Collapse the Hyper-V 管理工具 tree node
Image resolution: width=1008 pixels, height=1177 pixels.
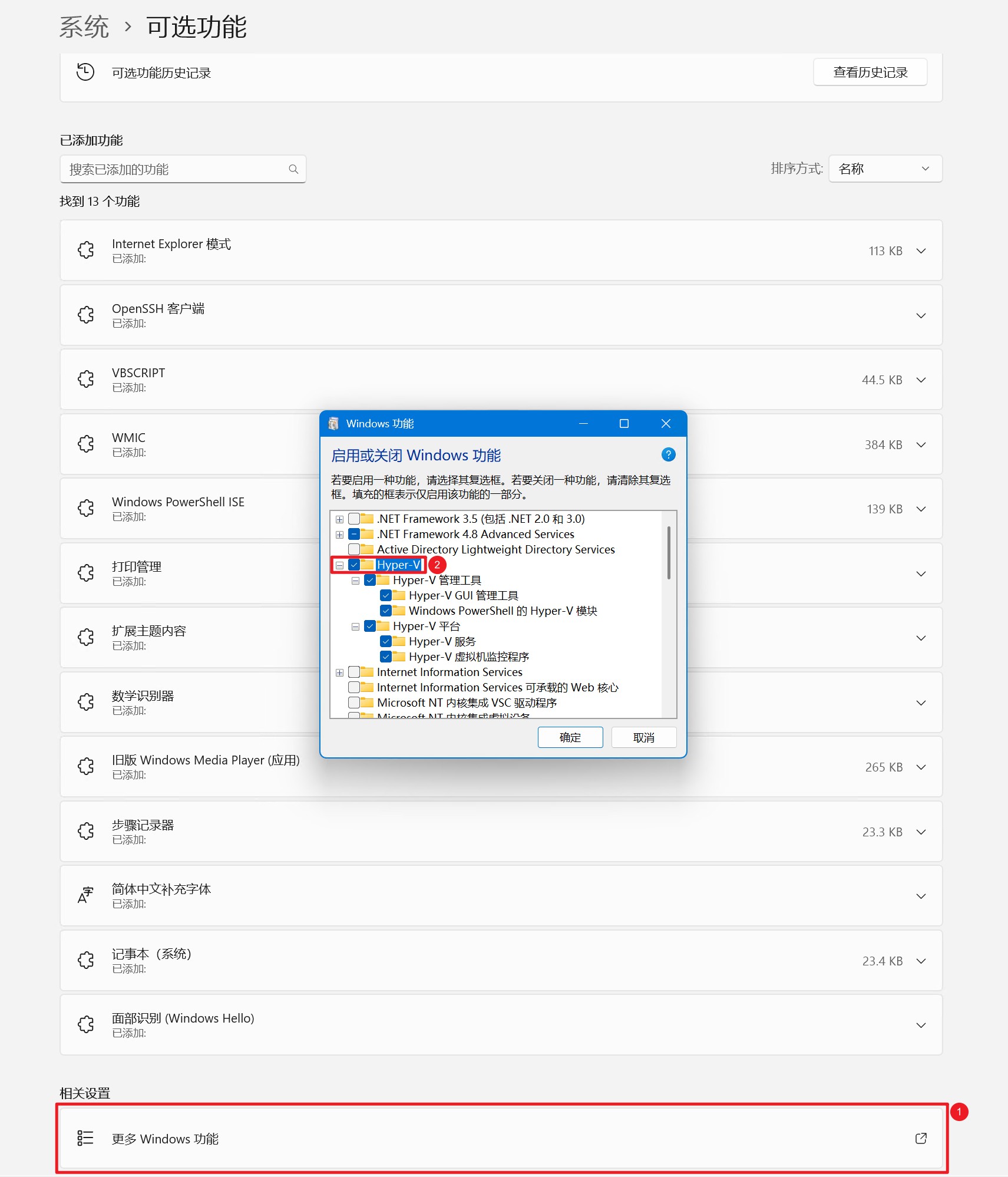[x=355, y=581]
